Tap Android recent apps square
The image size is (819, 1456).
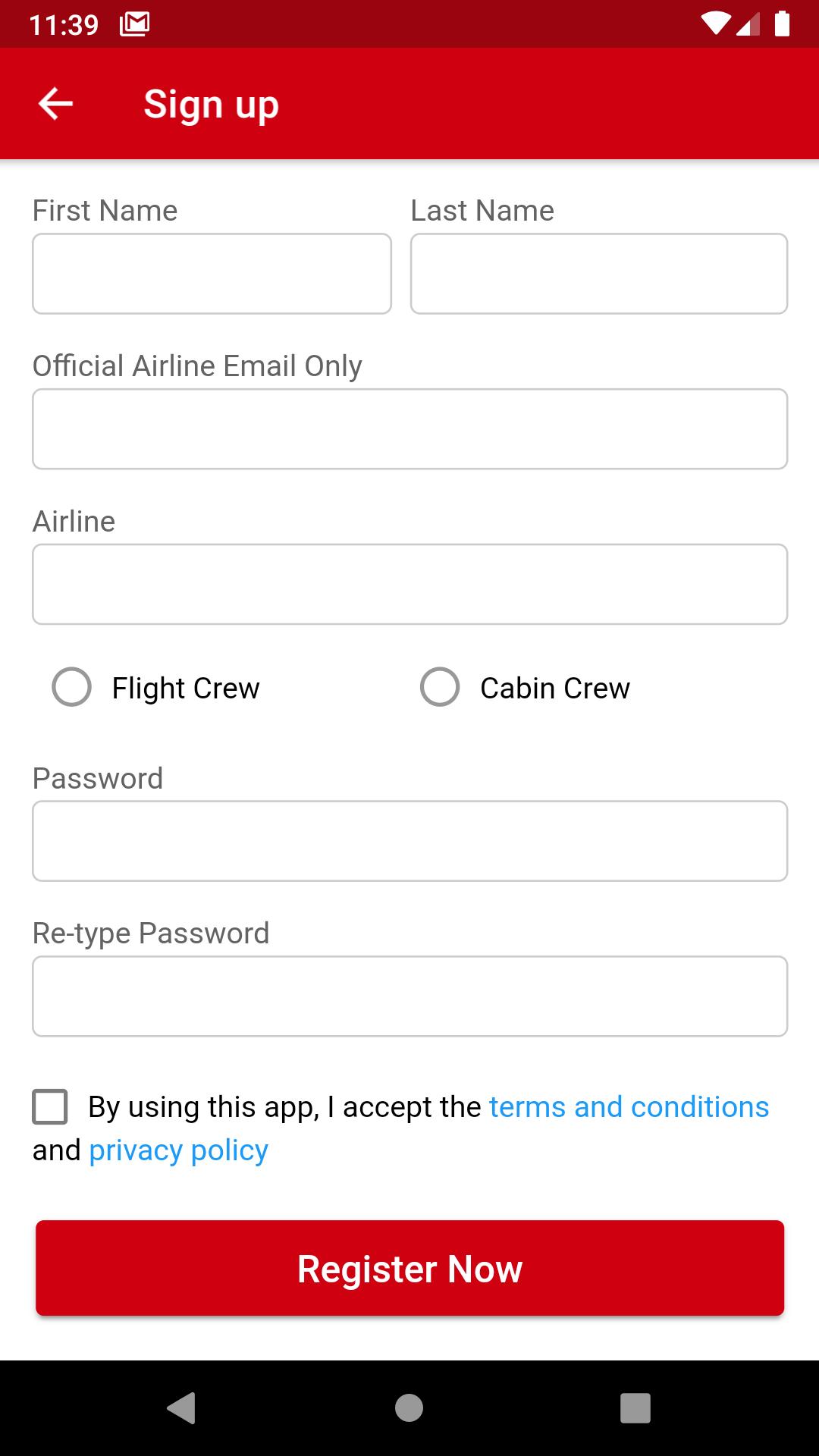pos(635,1408)
